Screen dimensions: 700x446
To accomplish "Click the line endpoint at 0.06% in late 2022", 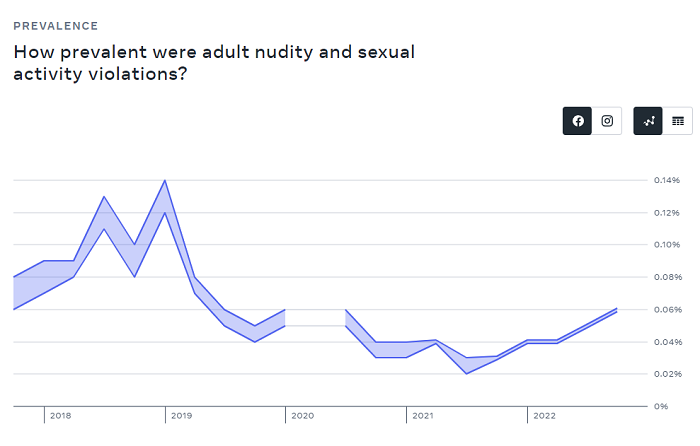I will [617, 310].
